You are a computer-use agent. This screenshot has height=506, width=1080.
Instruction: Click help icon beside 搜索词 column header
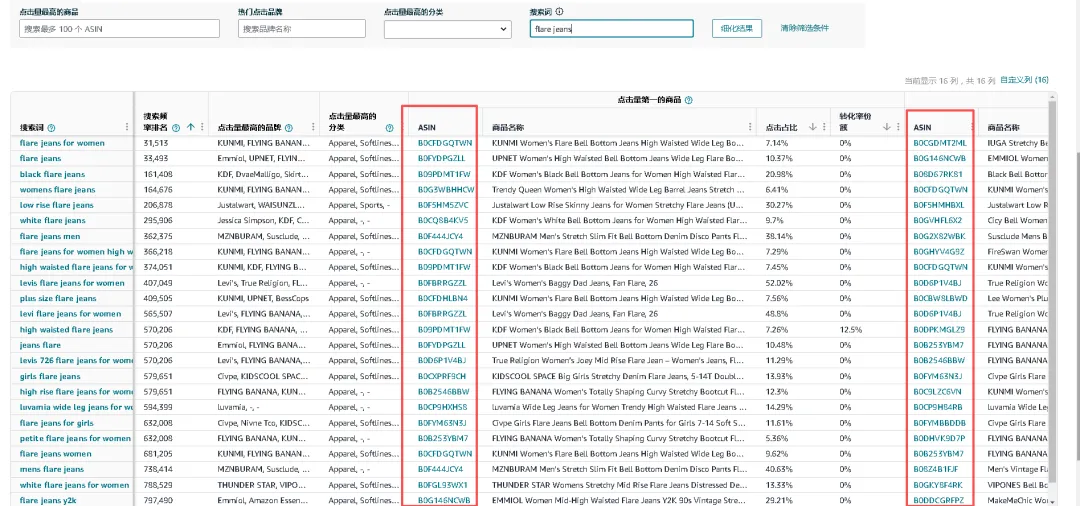[x=52, y=128]
